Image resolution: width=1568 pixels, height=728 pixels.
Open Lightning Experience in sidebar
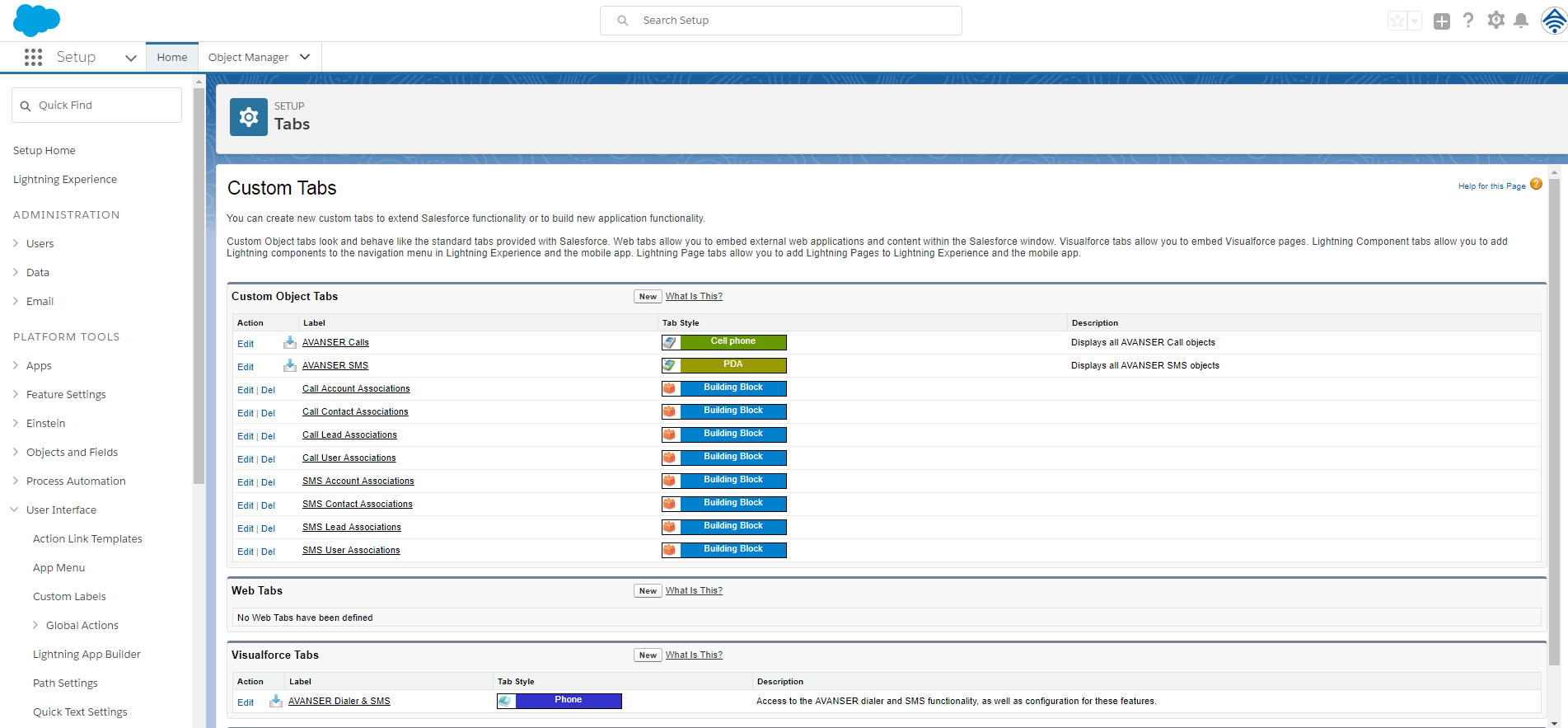click(x=65, y=179)
